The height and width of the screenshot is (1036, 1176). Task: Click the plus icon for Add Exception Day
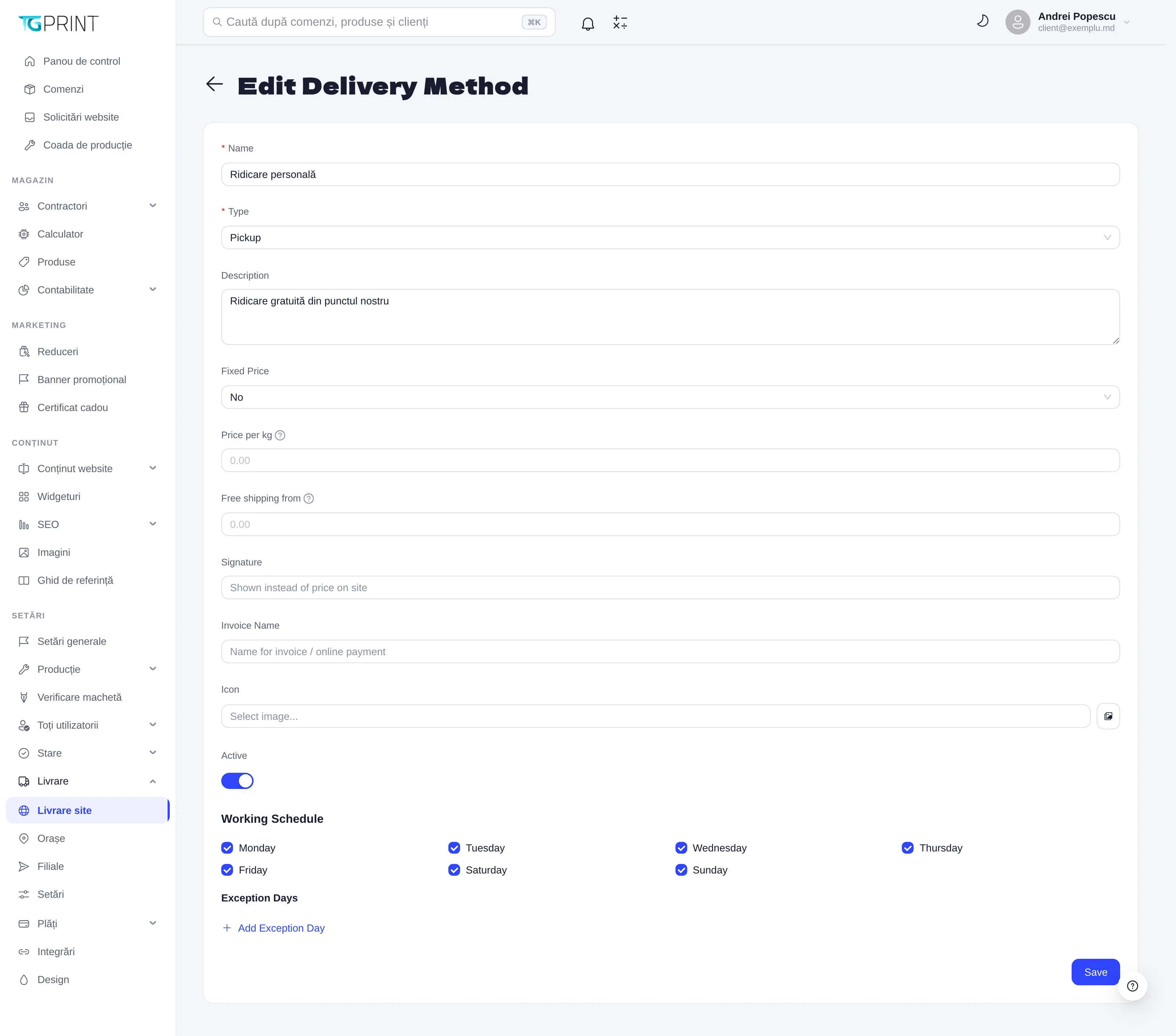click(227, 928)
